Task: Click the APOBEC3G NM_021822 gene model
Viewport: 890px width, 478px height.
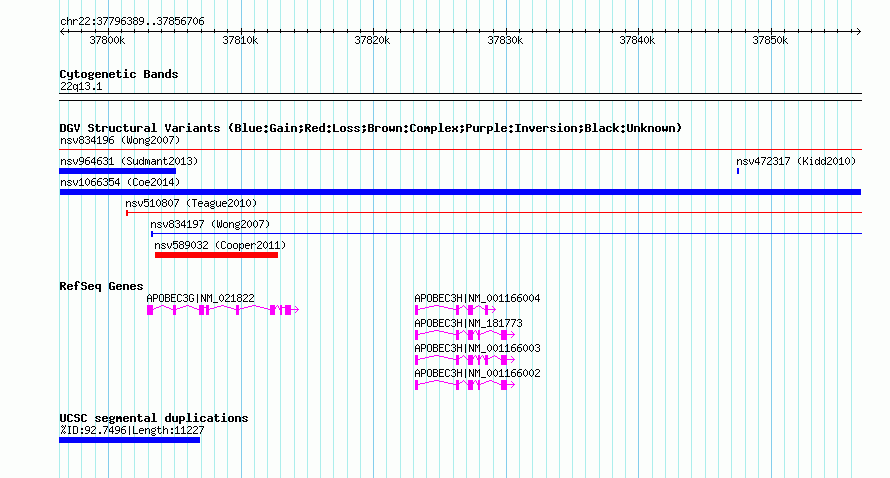Action: click(223, 309)
